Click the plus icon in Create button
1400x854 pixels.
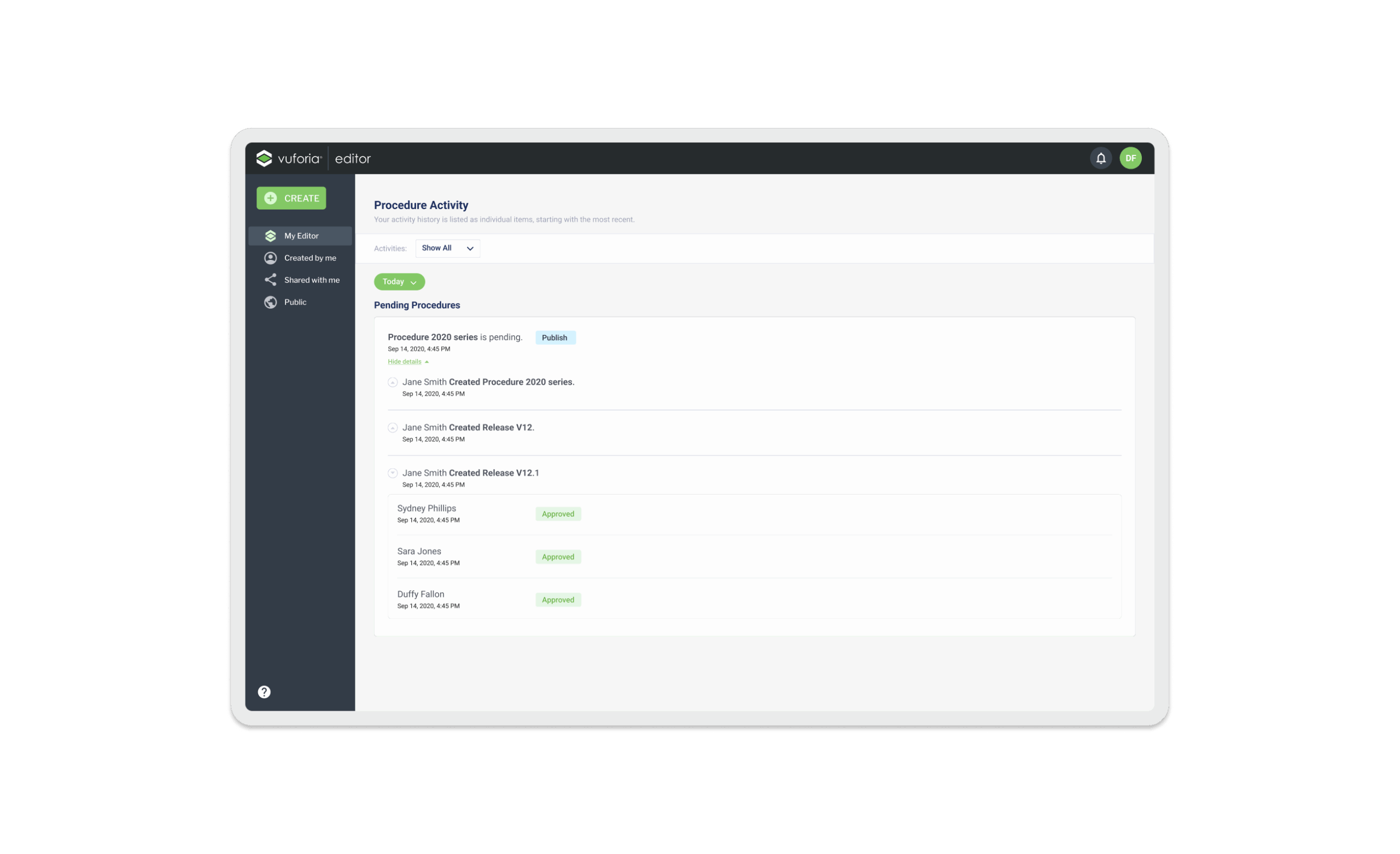(271, 198)
